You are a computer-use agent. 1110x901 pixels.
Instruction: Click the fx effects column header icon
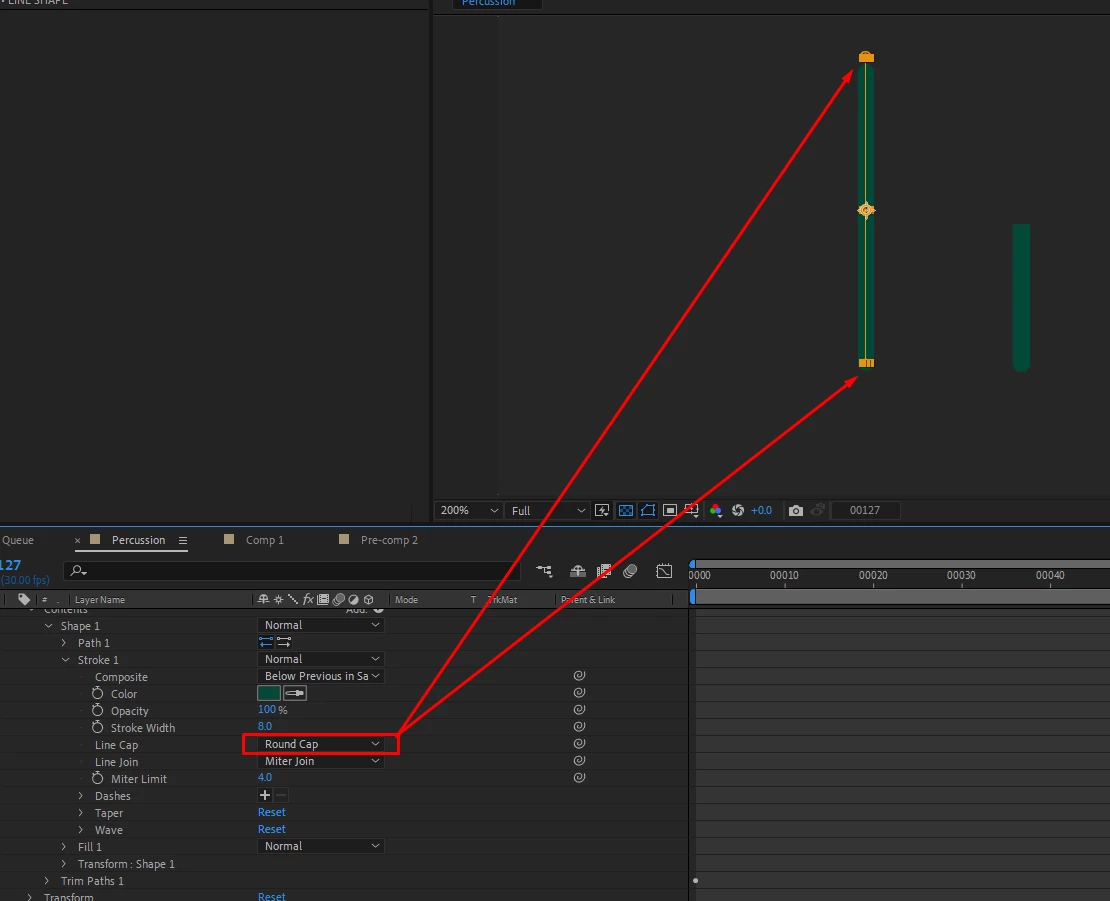[308, 599]
